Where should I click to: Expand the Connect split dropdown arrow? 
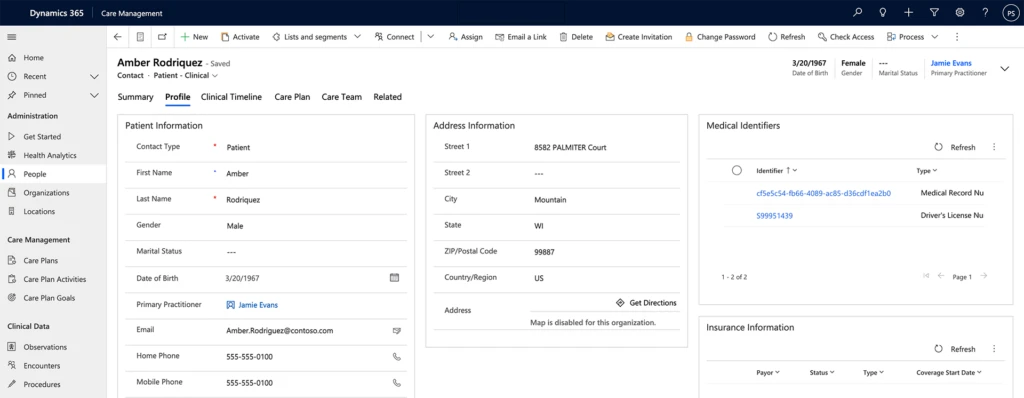pyautogui.click(x=430, y=37)
